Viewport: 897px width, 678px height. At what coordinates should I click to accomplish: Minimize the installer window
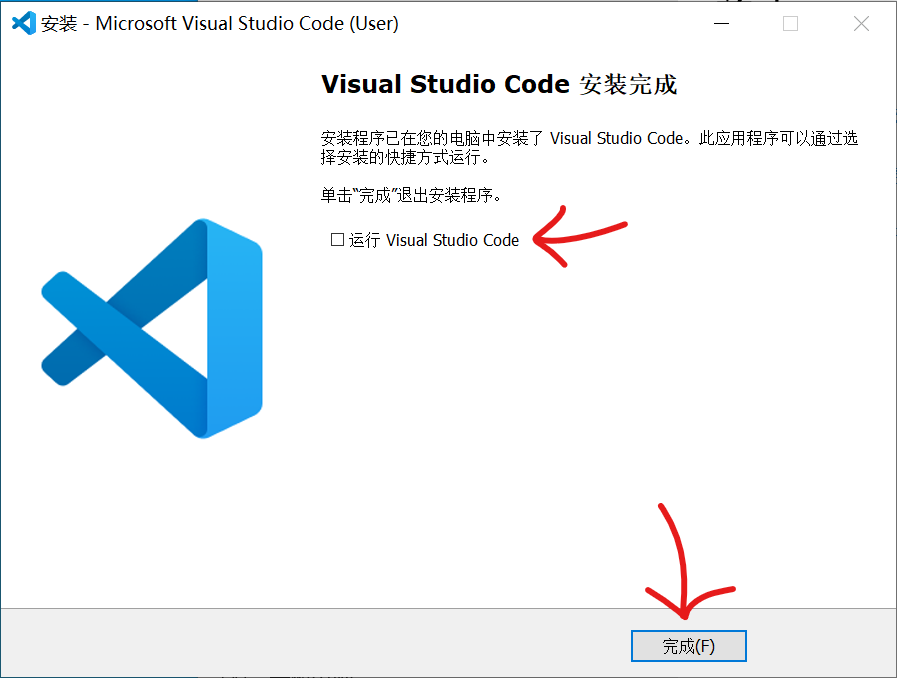coord(720,24)
